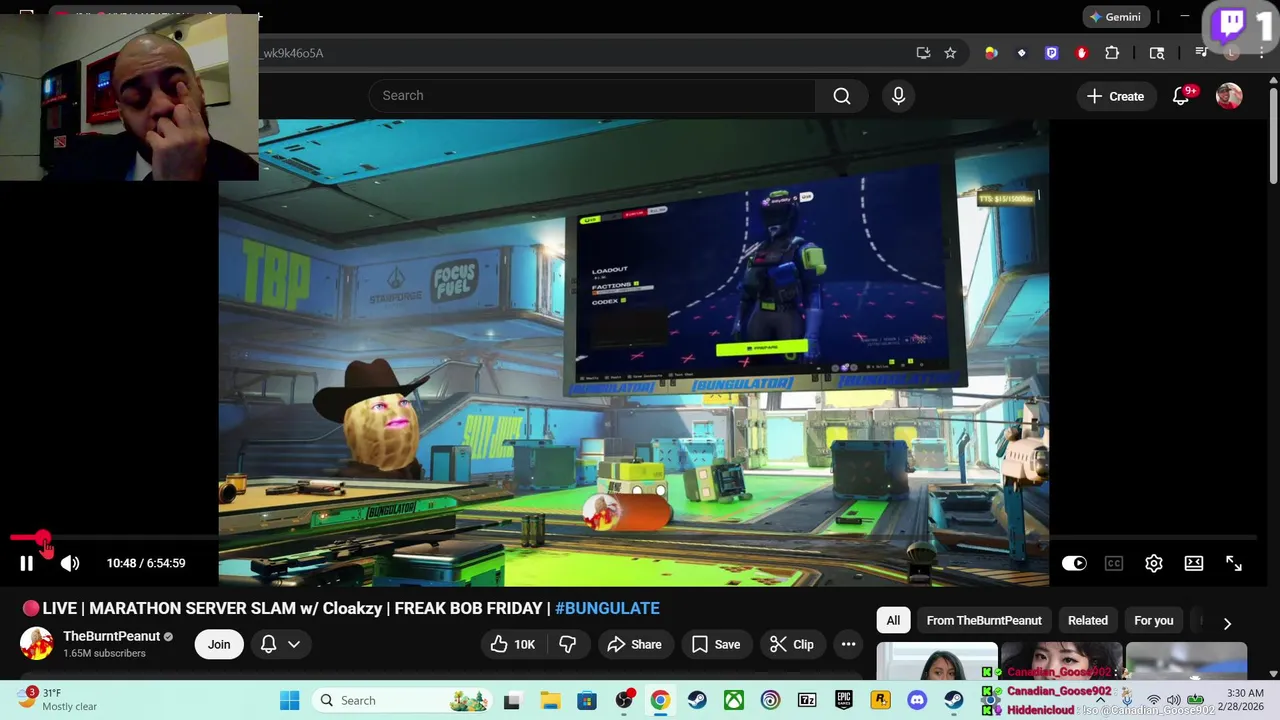
Task: Pause the video with the pause button
Action: (26, 563)
